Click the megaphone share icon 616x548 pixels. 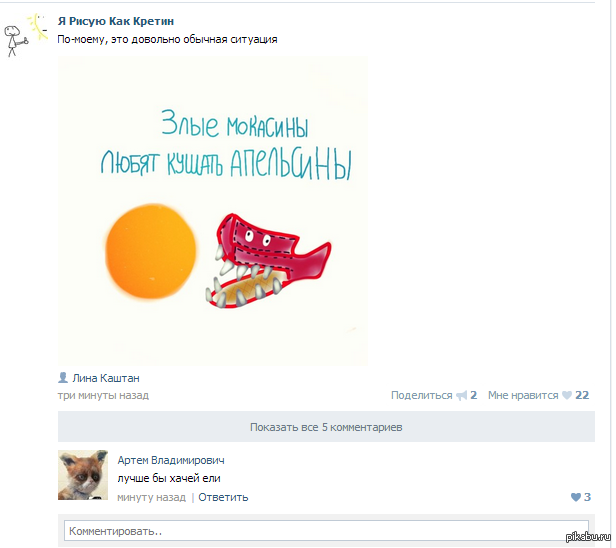point(461,395)
